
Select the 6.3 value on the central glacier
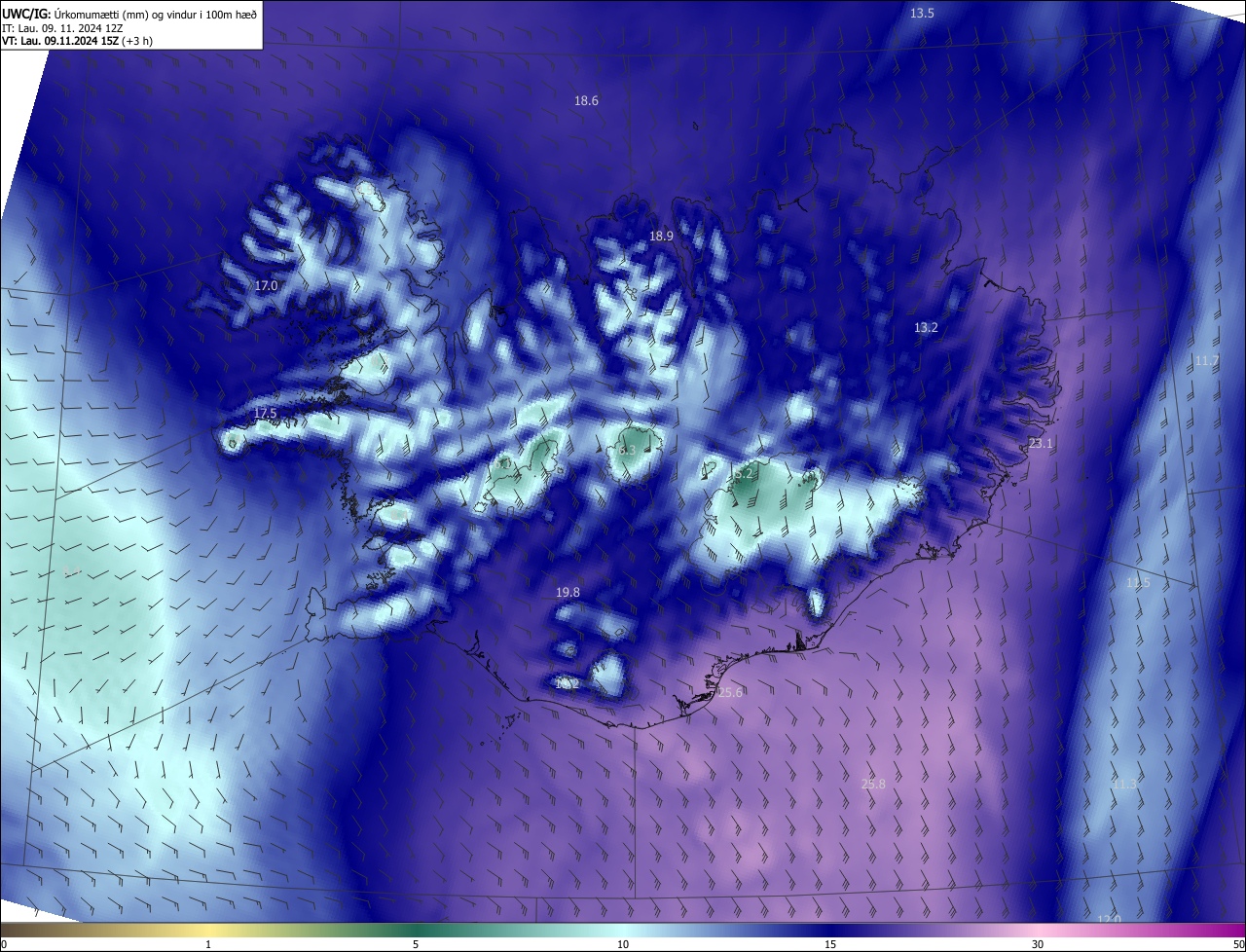pyautogui.click(x=627, y=451)
